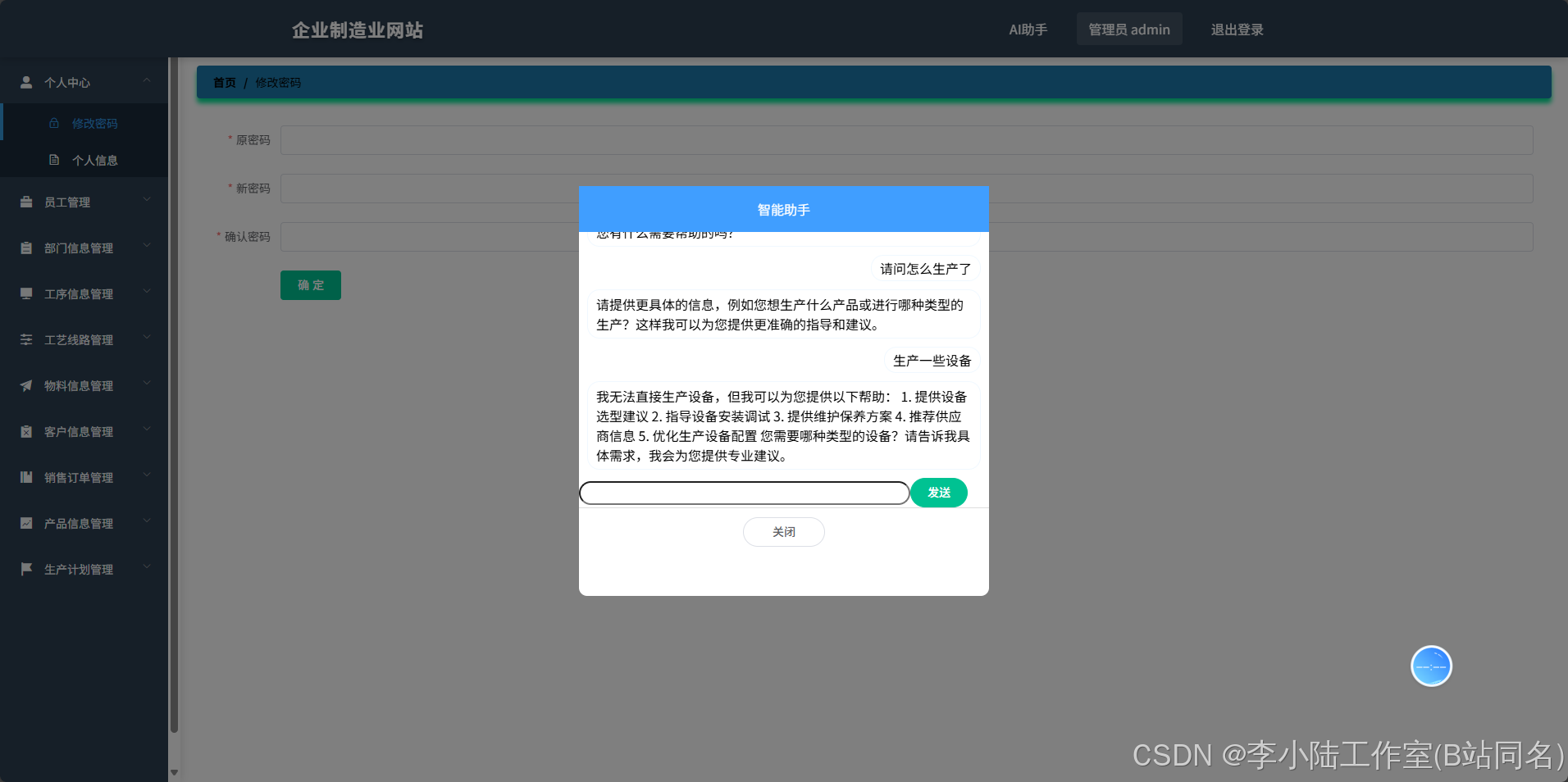1568x782 pixels.
Task: Select the 员工管理 briefcase icon
Action: tap(25, 202)
